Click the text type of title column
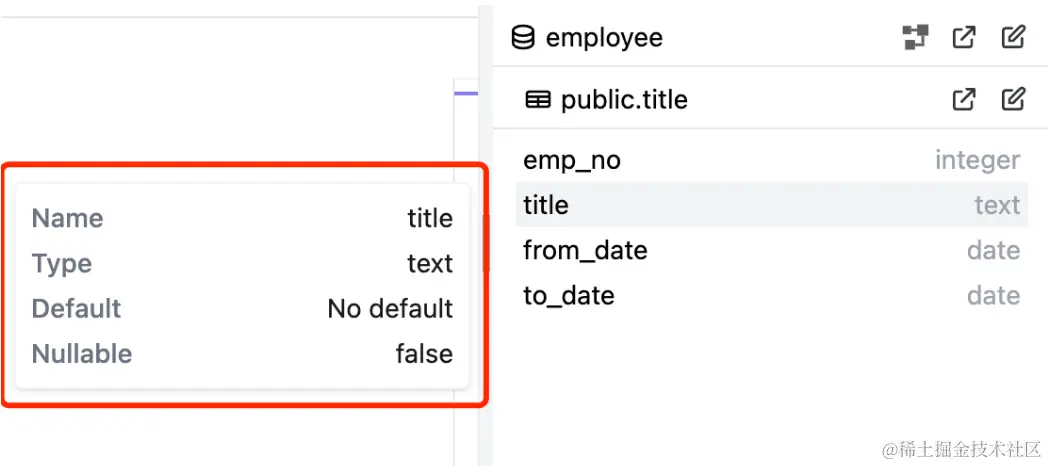 (997, 205)
